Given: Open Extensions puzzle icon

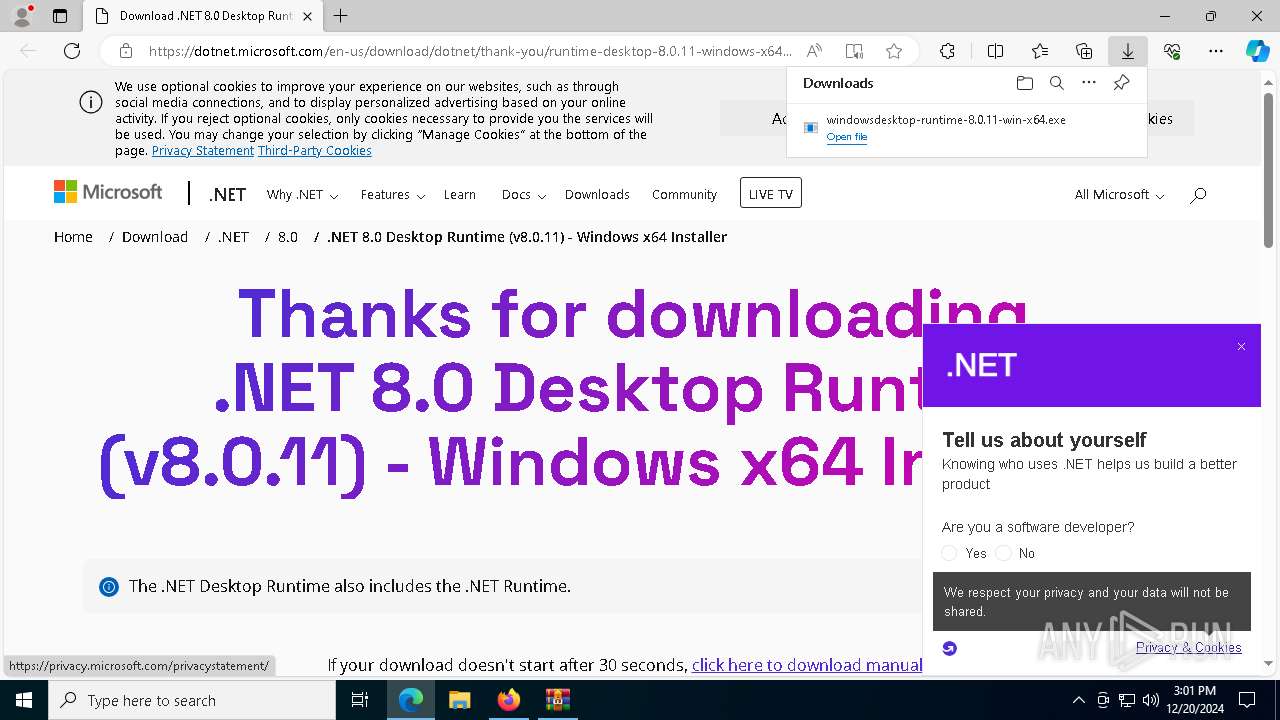Looking at the screenshot, I should (947, 51).
